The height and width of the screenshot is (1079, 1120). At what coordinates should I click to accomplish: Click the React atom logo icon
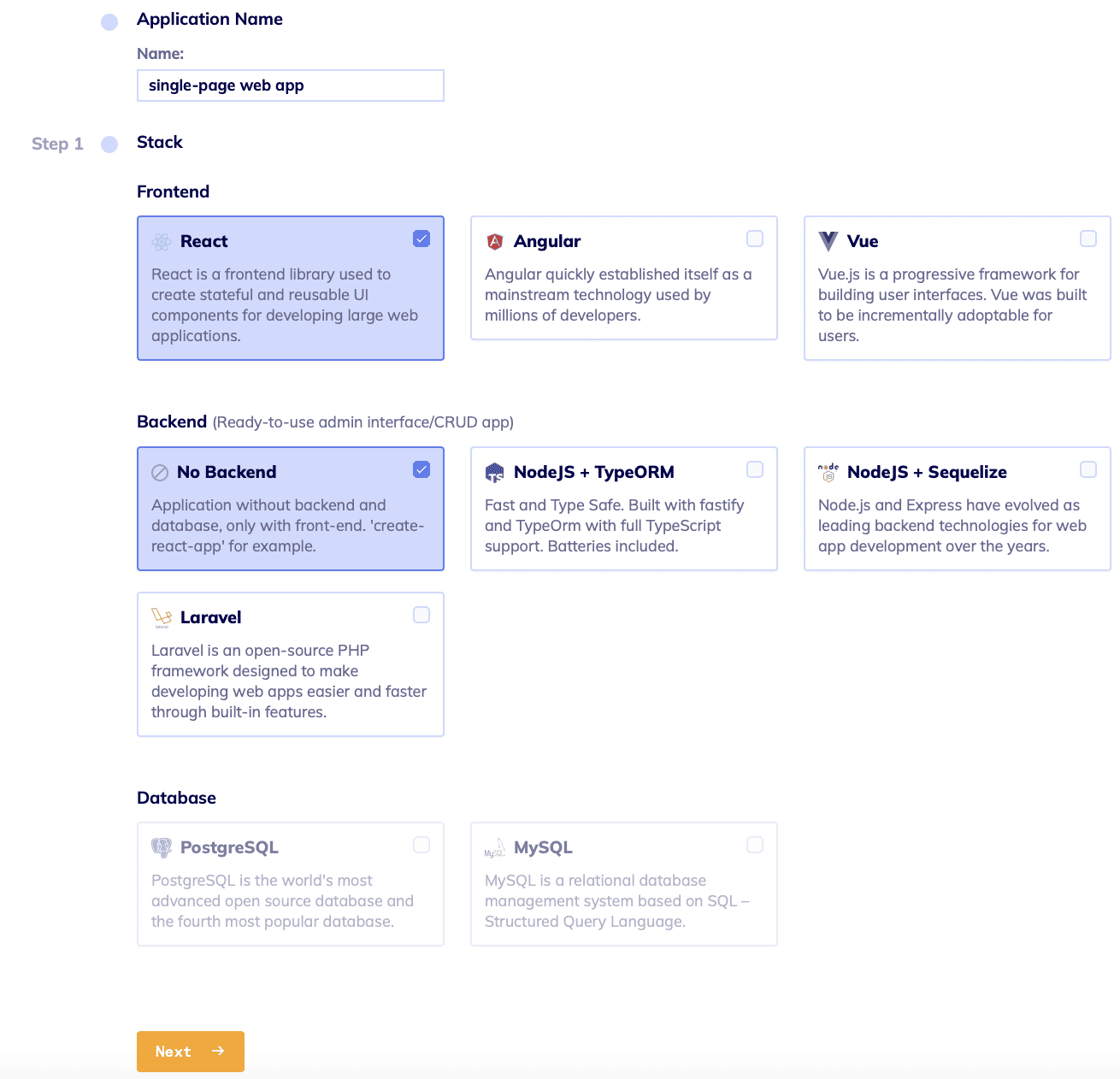pos(162,241)
